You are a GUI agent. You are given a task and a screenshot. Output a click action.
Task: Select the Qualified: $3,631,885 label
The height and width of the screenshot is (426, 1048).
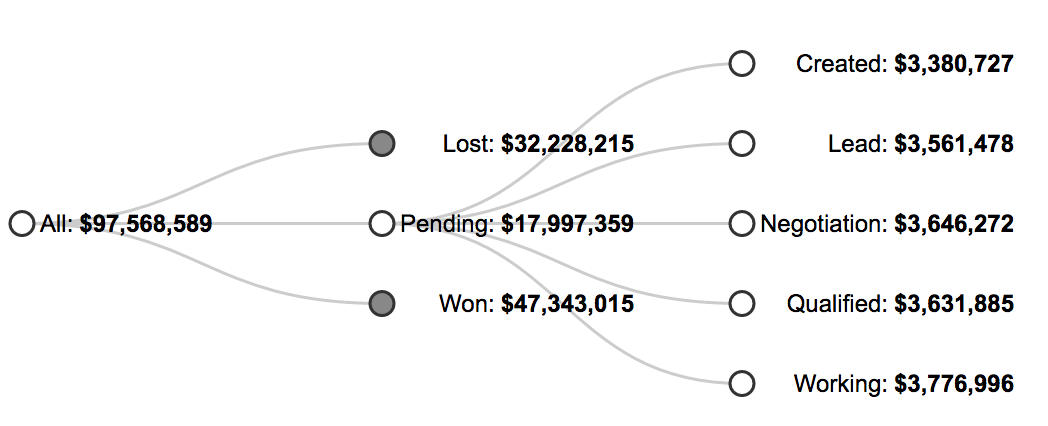900,303
